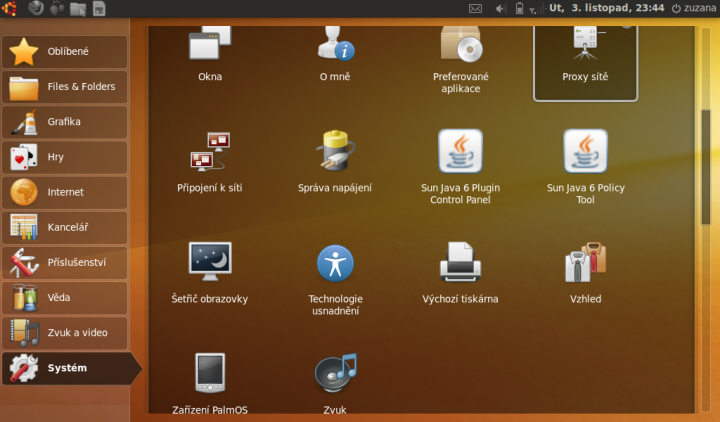The height and width of the screenshot is (422, 720).
Task: Go to the Zvuk a video category
Action: tap(64, 333)
